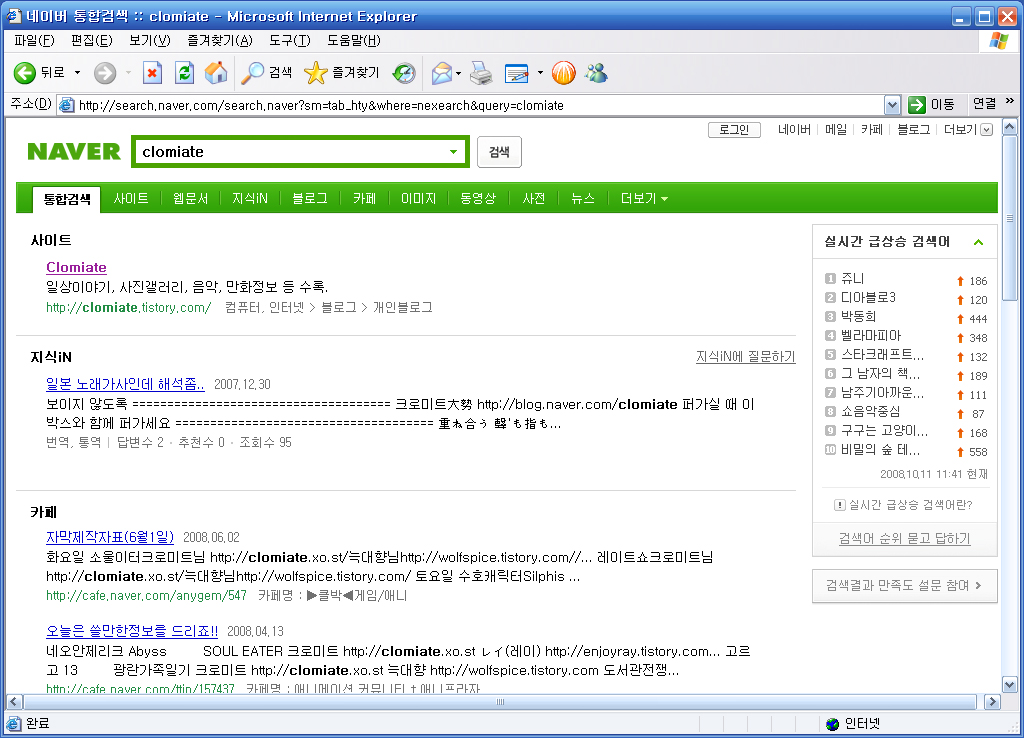Open dropdown arrow next to 뒤로 button
The image size is (1024, 738).
pyautogui.click(x=77, y=72)
